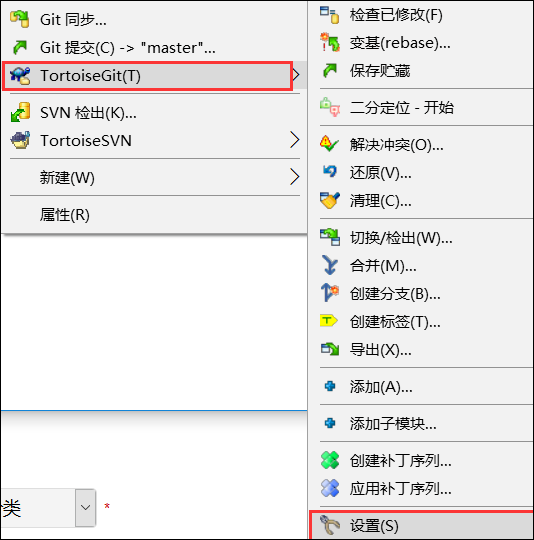Click the Git 同步 sync icon
The width and height of the screenshot is (534, 540).
(20, 19)
